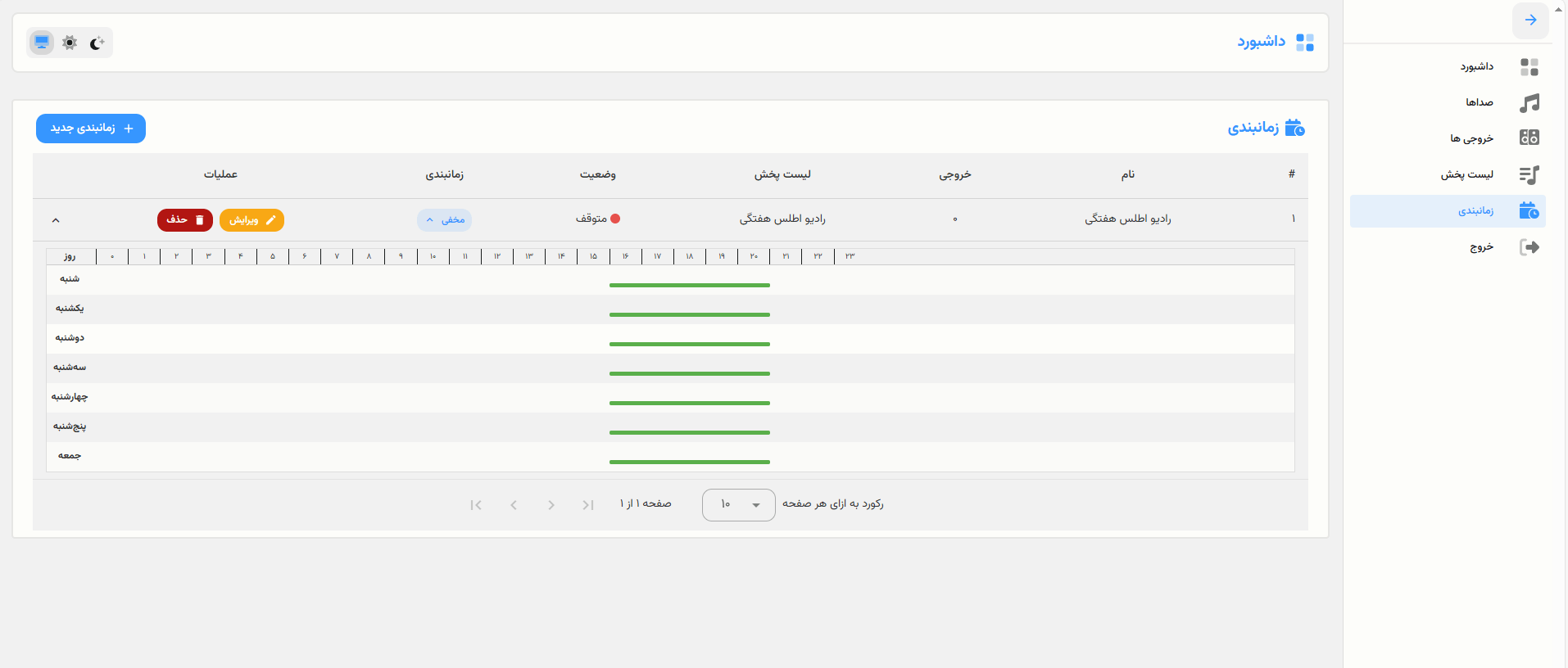Click the music note icon in sidebar
Viewport: 1568px width, 668px height.
[x=1529, y=102]
